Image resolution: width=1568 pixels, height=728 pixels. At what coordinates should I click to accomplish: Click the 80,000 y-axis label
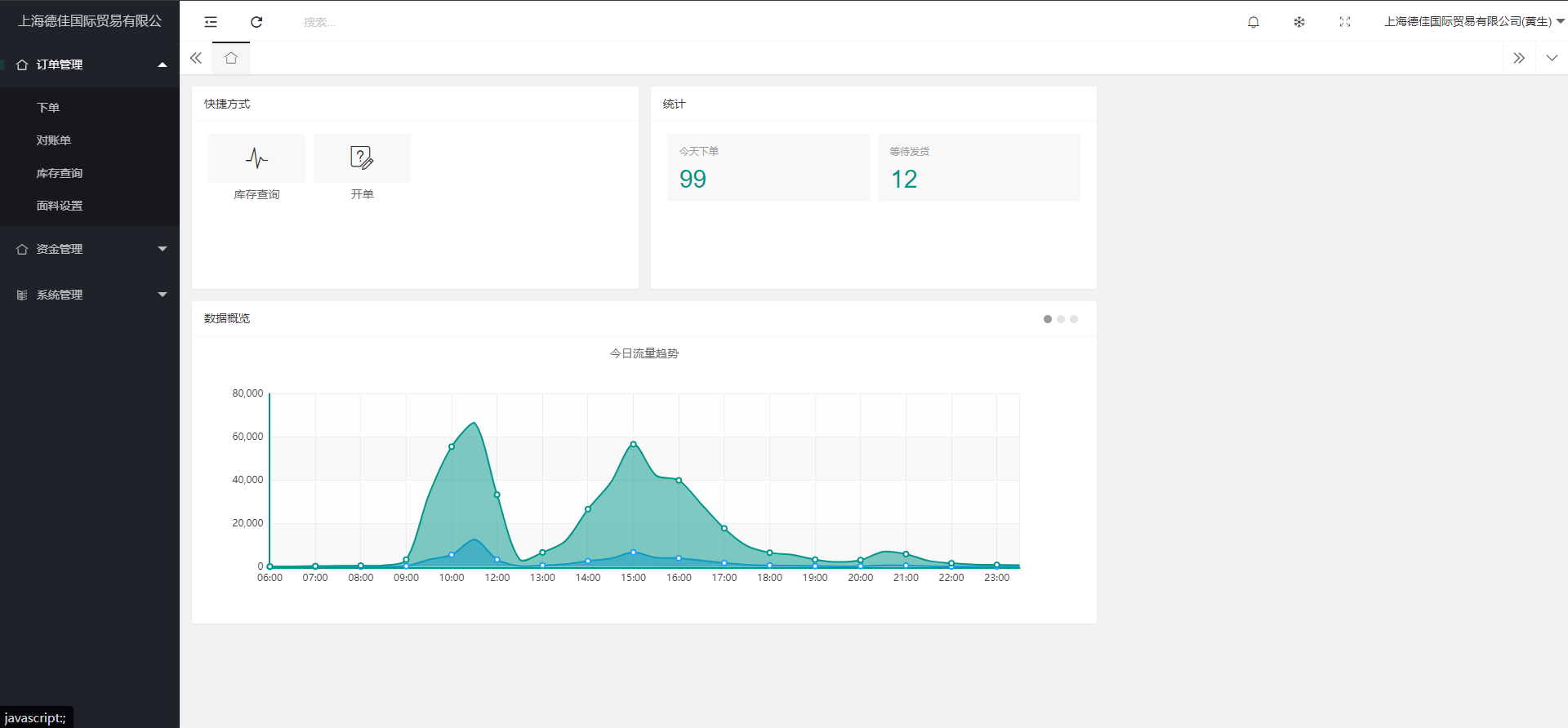(x=247, y=393)
